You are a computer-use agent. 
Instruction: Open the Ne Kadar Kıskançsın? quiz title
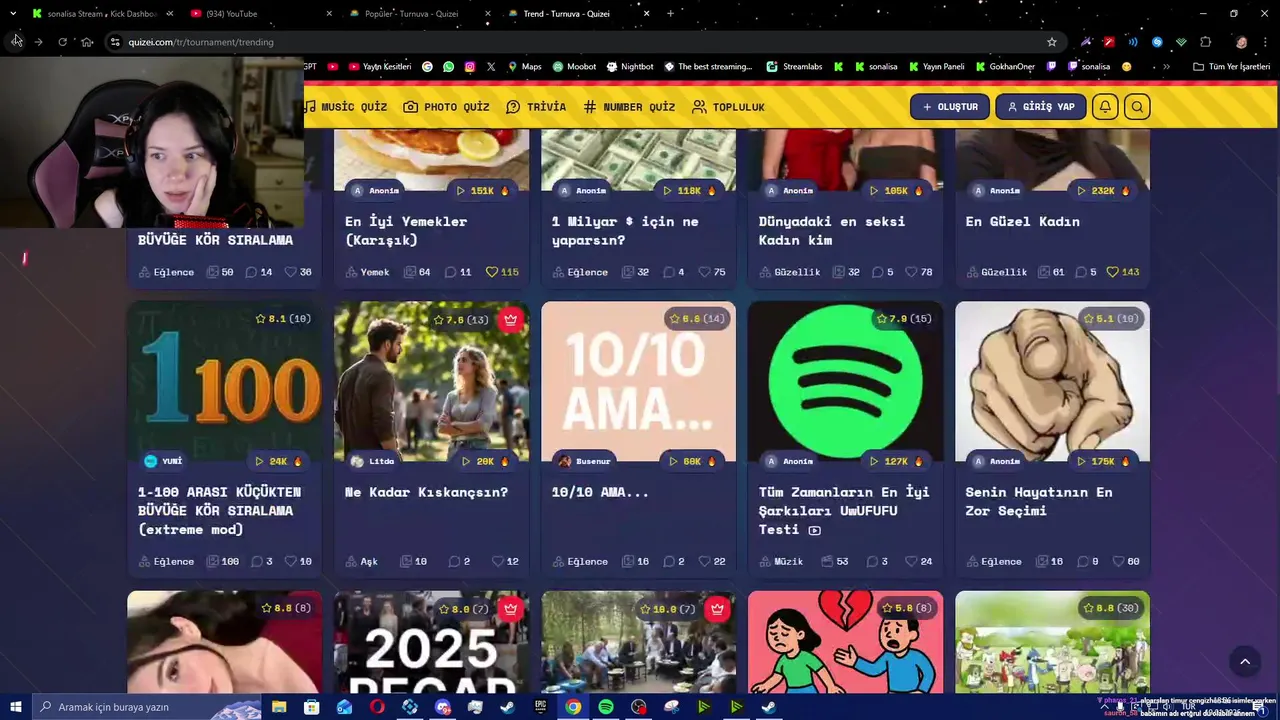426,492
